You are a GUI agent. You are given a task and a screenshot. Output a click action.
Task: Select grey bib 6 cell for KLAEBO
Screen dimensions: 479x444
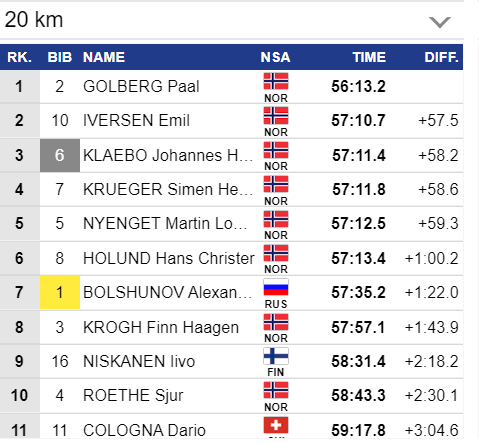[x=60, y=155]
